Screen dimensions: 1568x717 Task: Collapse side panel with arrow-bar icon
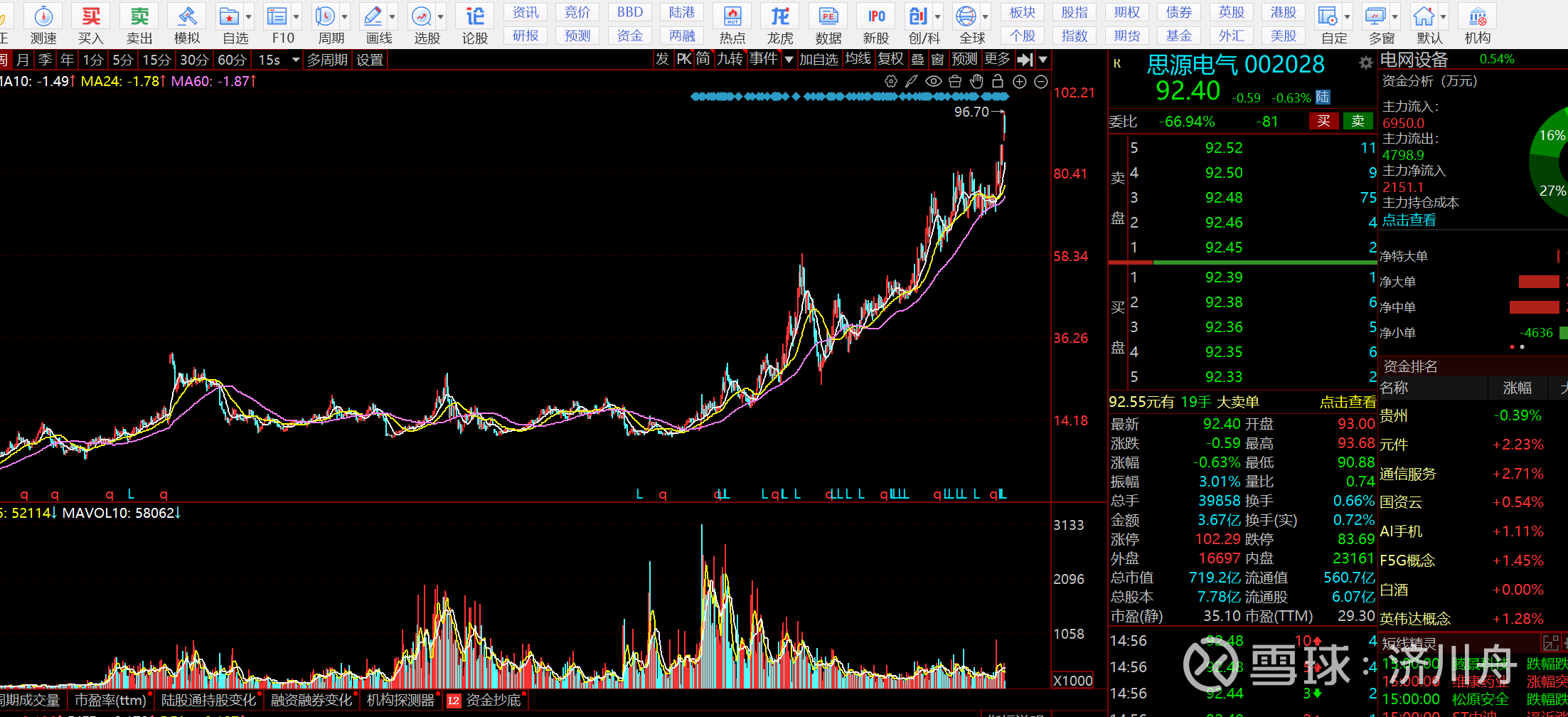click(x=1025, y=60)
